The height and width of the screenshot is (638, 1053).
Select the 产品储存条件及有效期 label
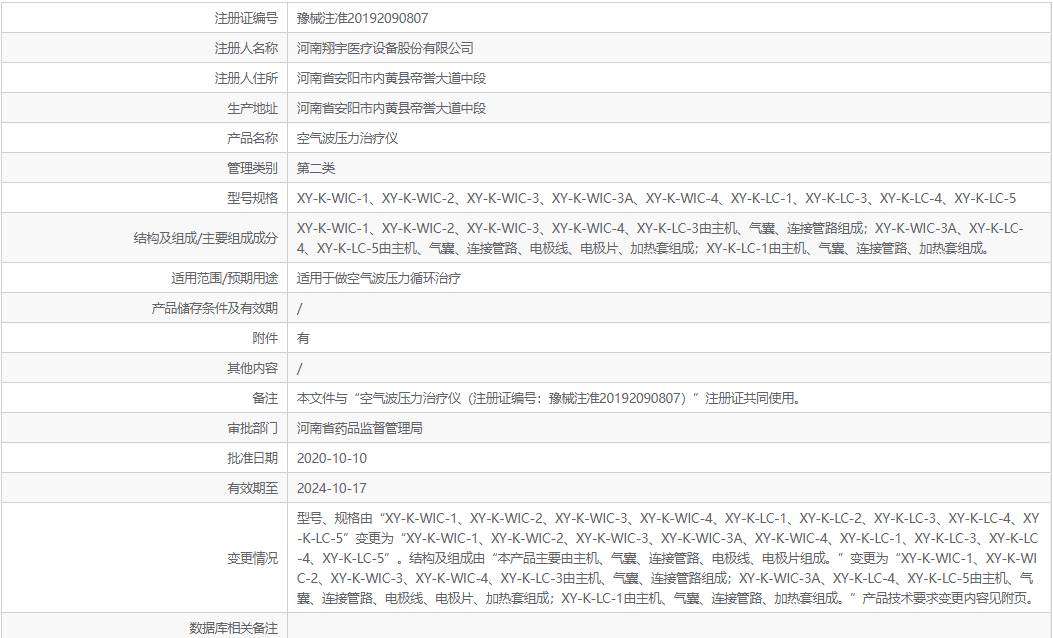point(214,308)
